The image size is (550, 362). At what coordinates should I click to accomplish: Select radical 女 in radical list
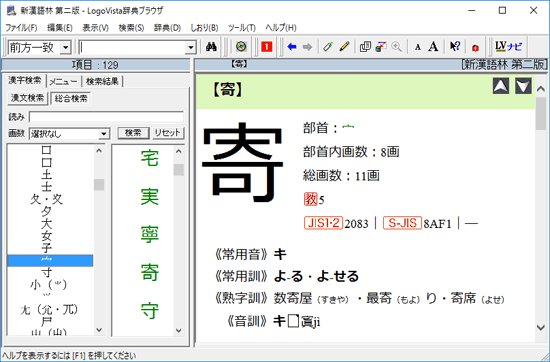[46, 236]
